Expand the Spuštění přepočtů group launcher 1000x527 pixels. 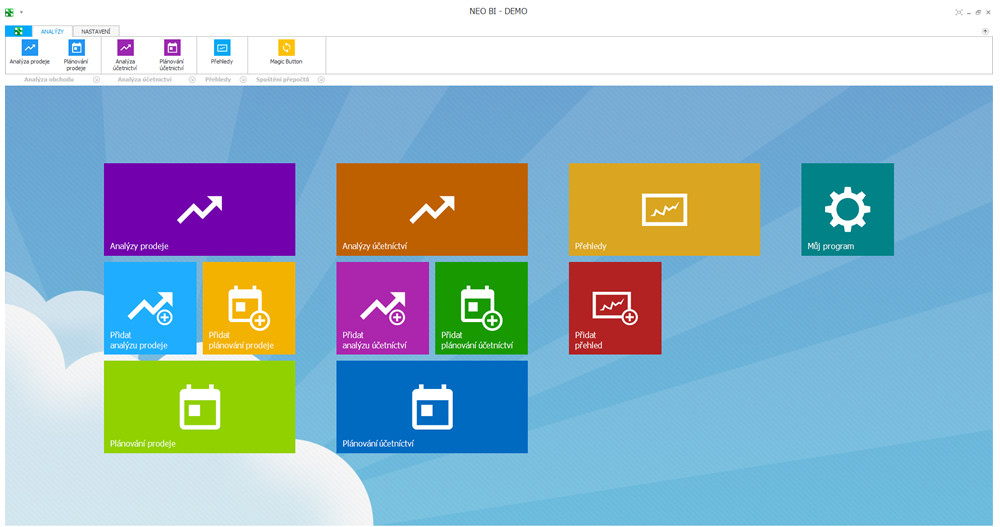coord(321,80)
